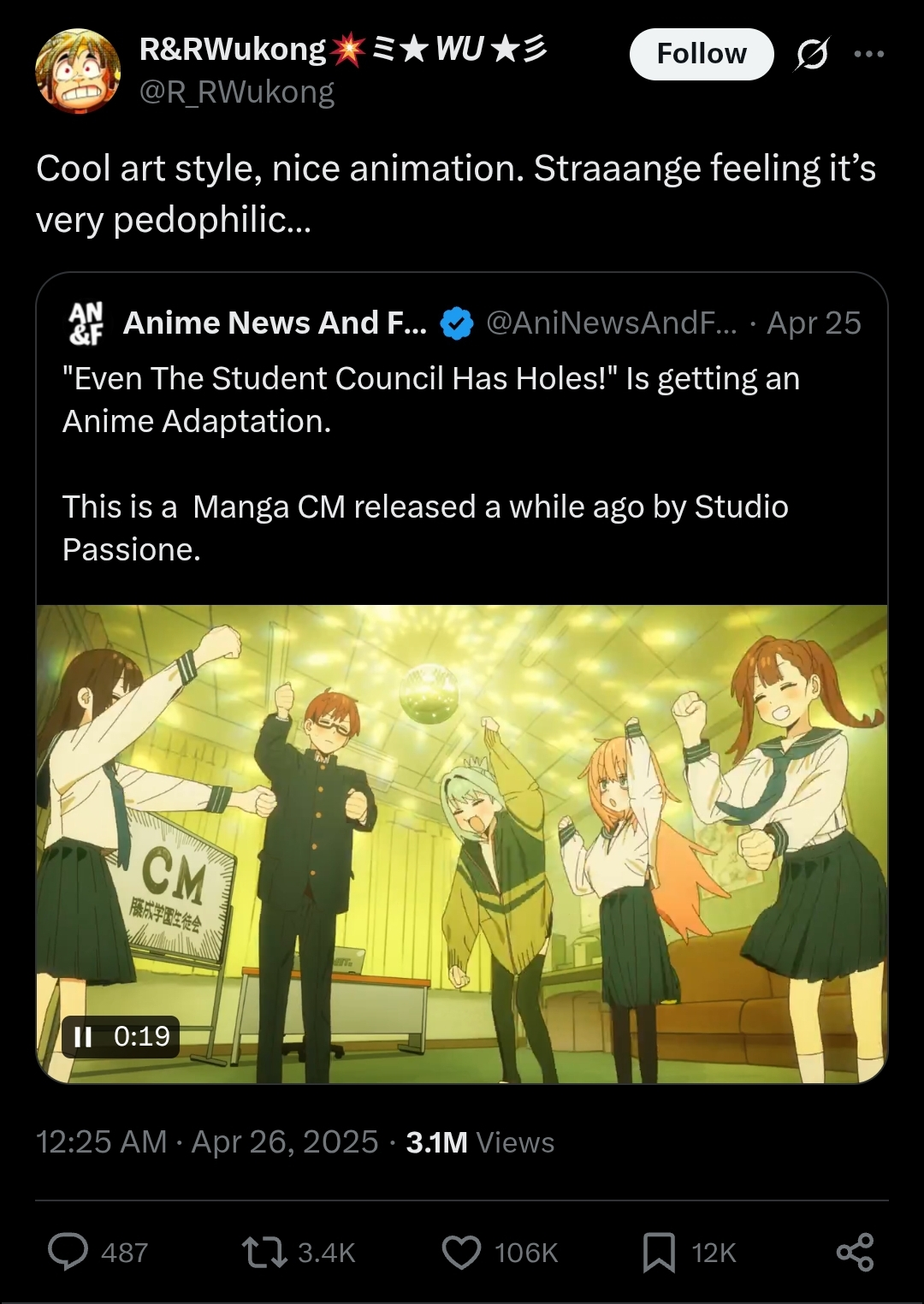Viewport: 924px width, 1304px height.
Task: Like the post with heart icon
Action: pos(461,1253)
